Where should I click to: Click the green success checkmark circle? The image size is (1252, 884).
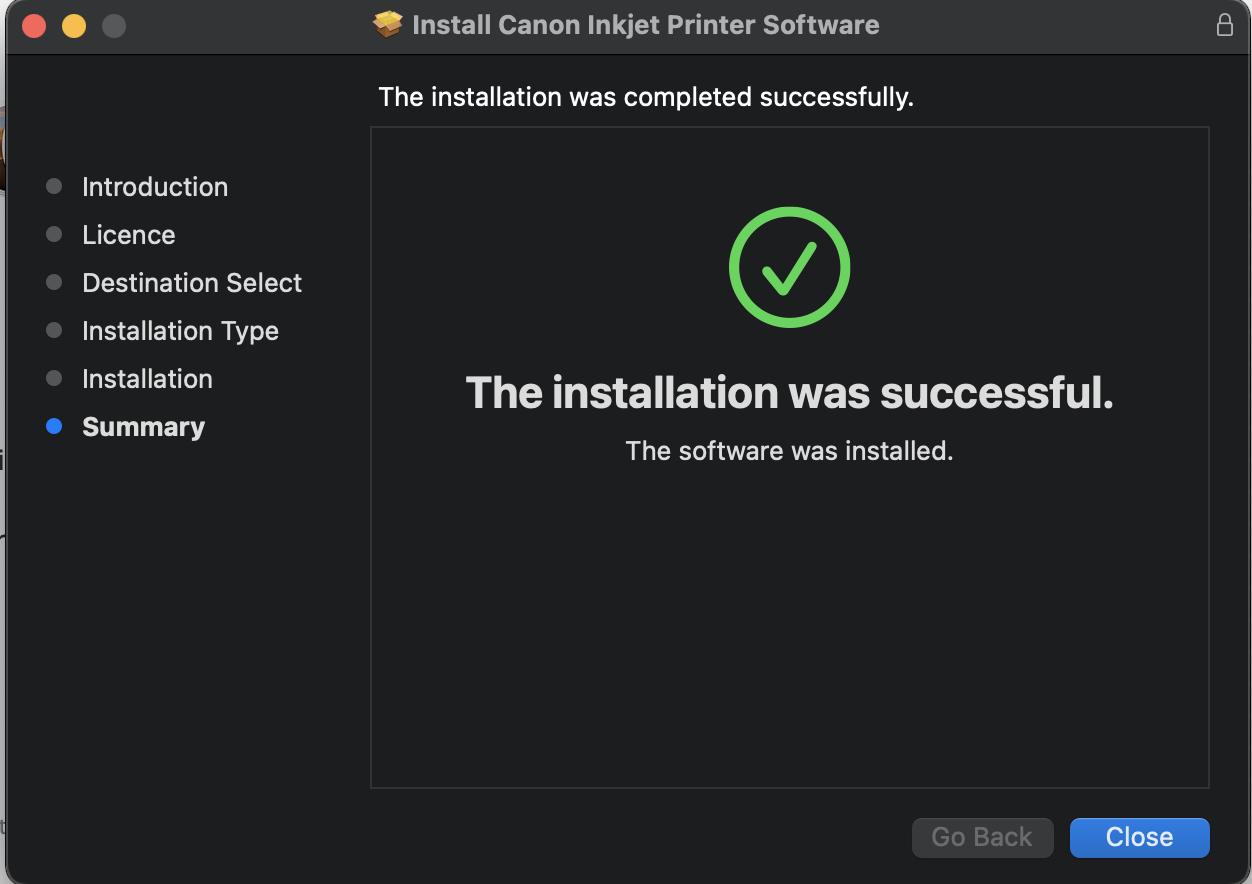click(789, 267)
